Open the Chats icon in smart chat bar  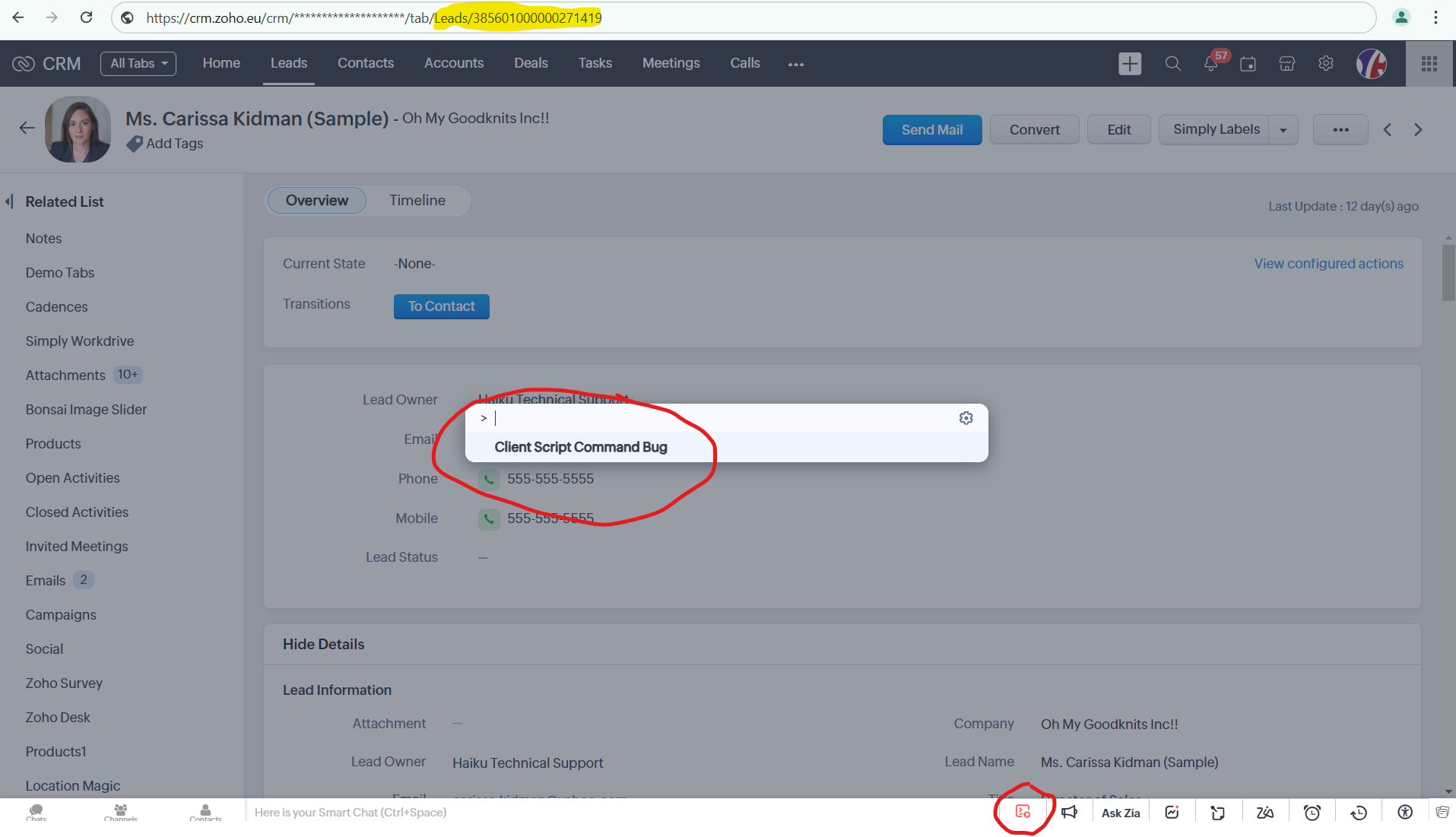click(36, 812)
